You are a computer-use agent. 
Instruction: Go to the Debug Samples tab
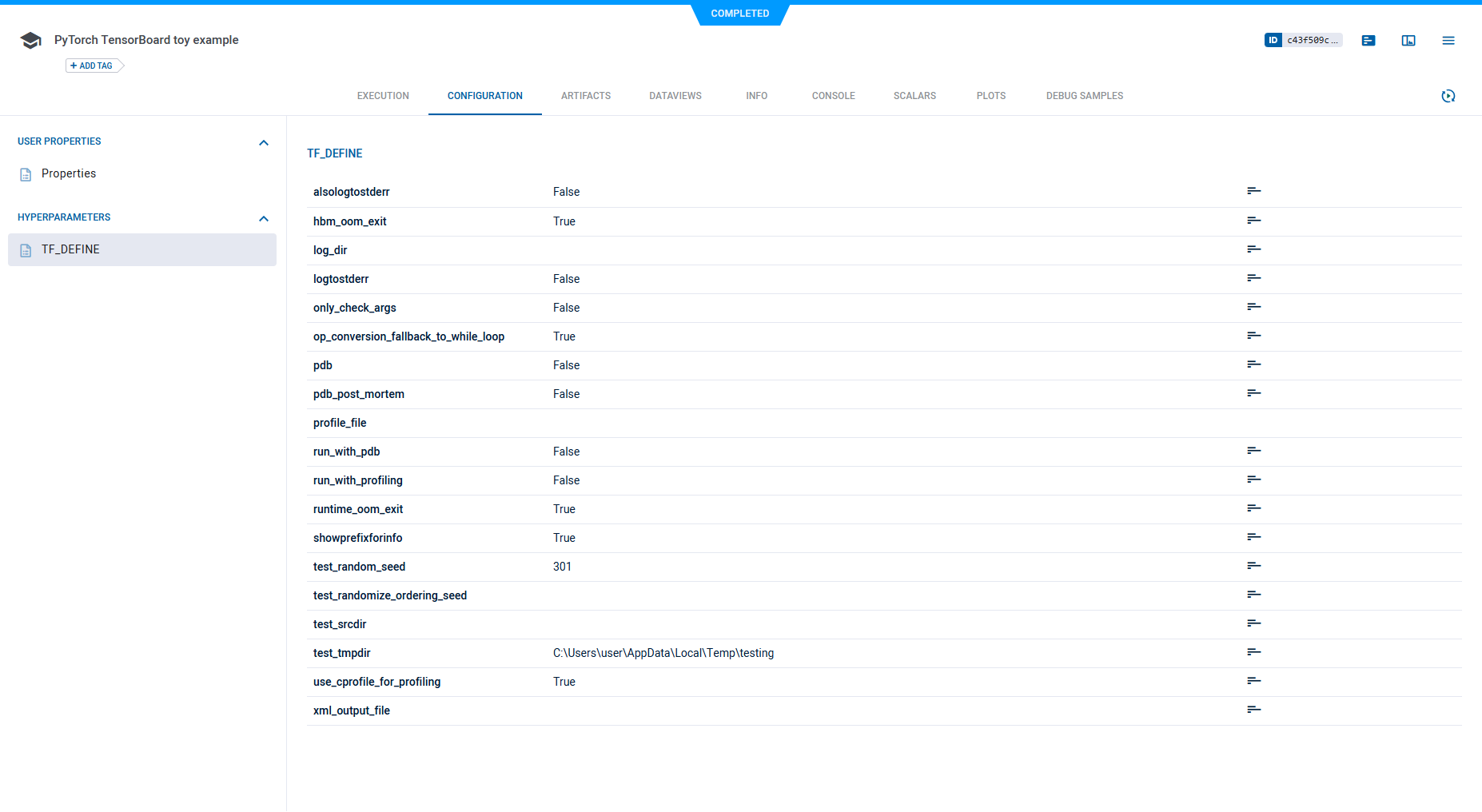pos(1084,96)
